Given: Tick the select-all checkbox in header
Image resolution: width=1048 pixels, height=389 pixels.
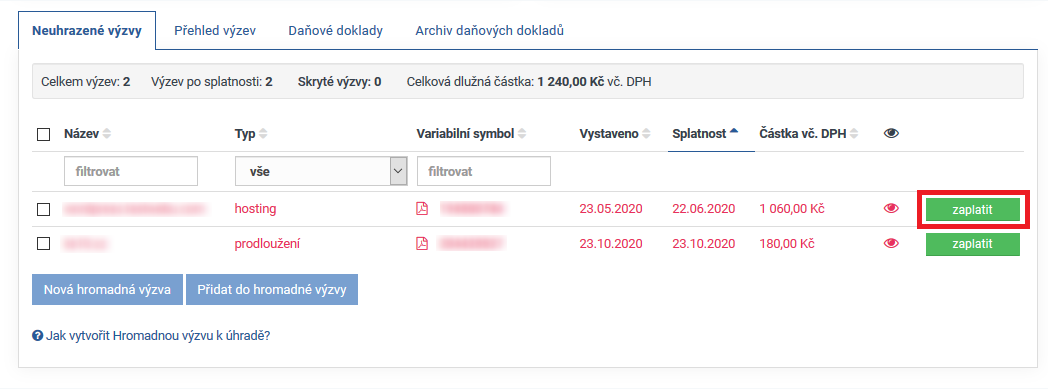Looking at the screenshot, I should coord(43,134).
